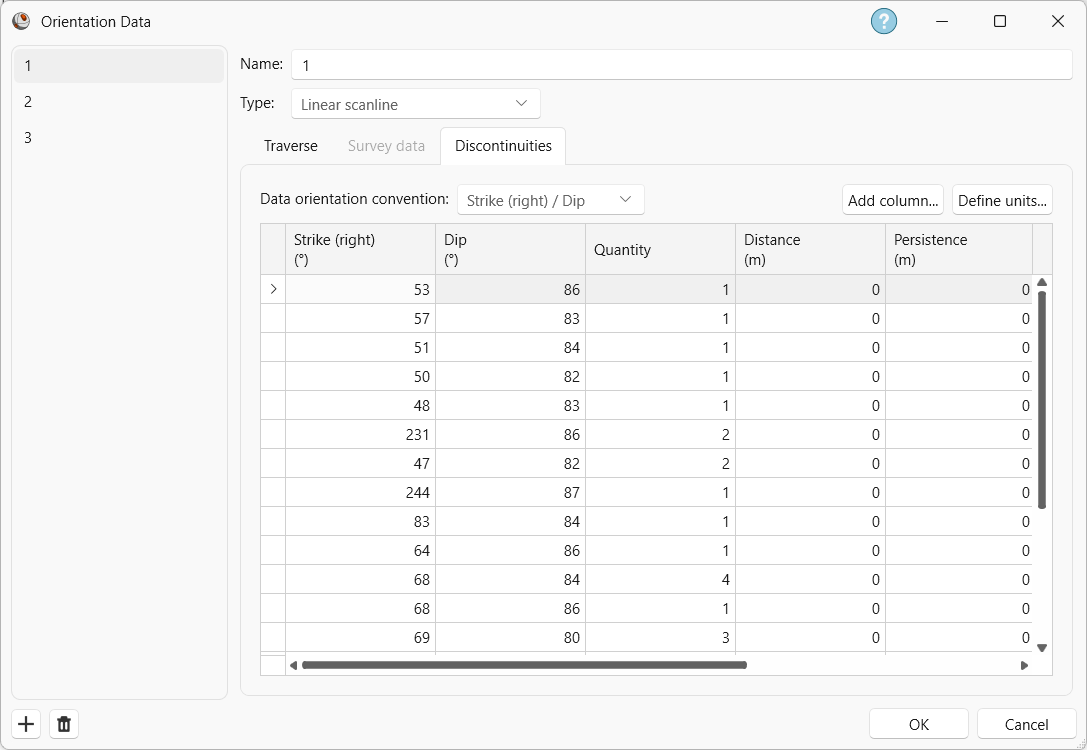Add a new traverse with the plus icon

tap(25, 723)
